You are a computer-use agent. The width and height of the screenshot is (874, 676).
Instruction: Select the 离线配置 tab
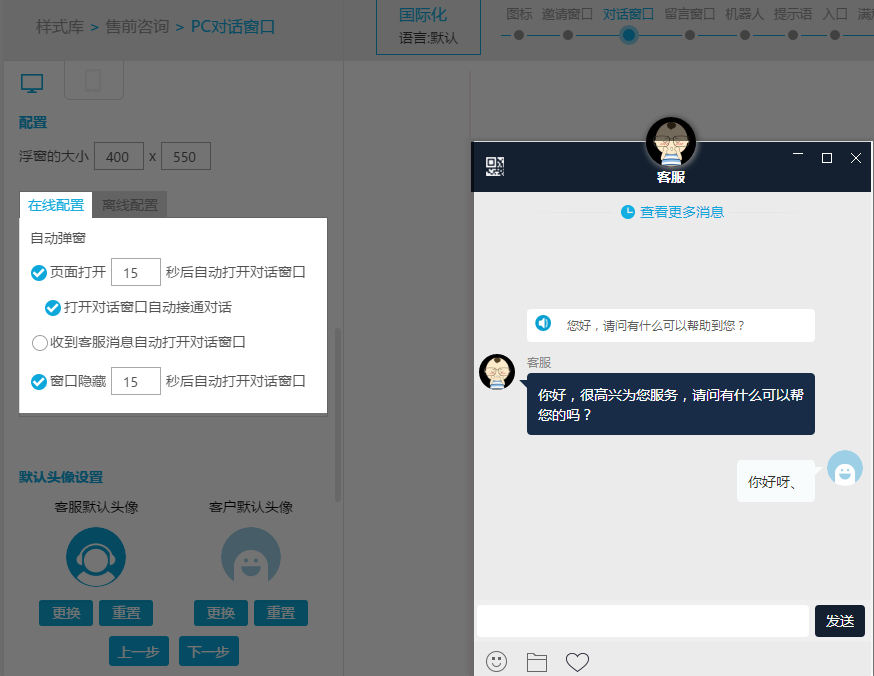(130, 205)
